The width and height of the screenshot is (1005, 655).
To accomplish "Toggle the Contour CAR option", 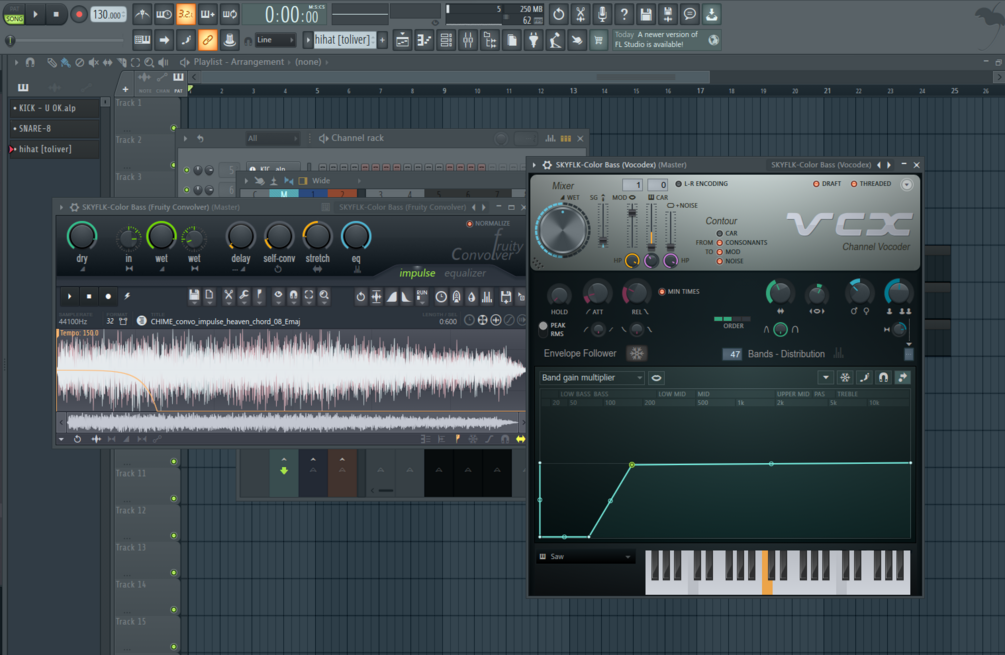I will 727,233.
